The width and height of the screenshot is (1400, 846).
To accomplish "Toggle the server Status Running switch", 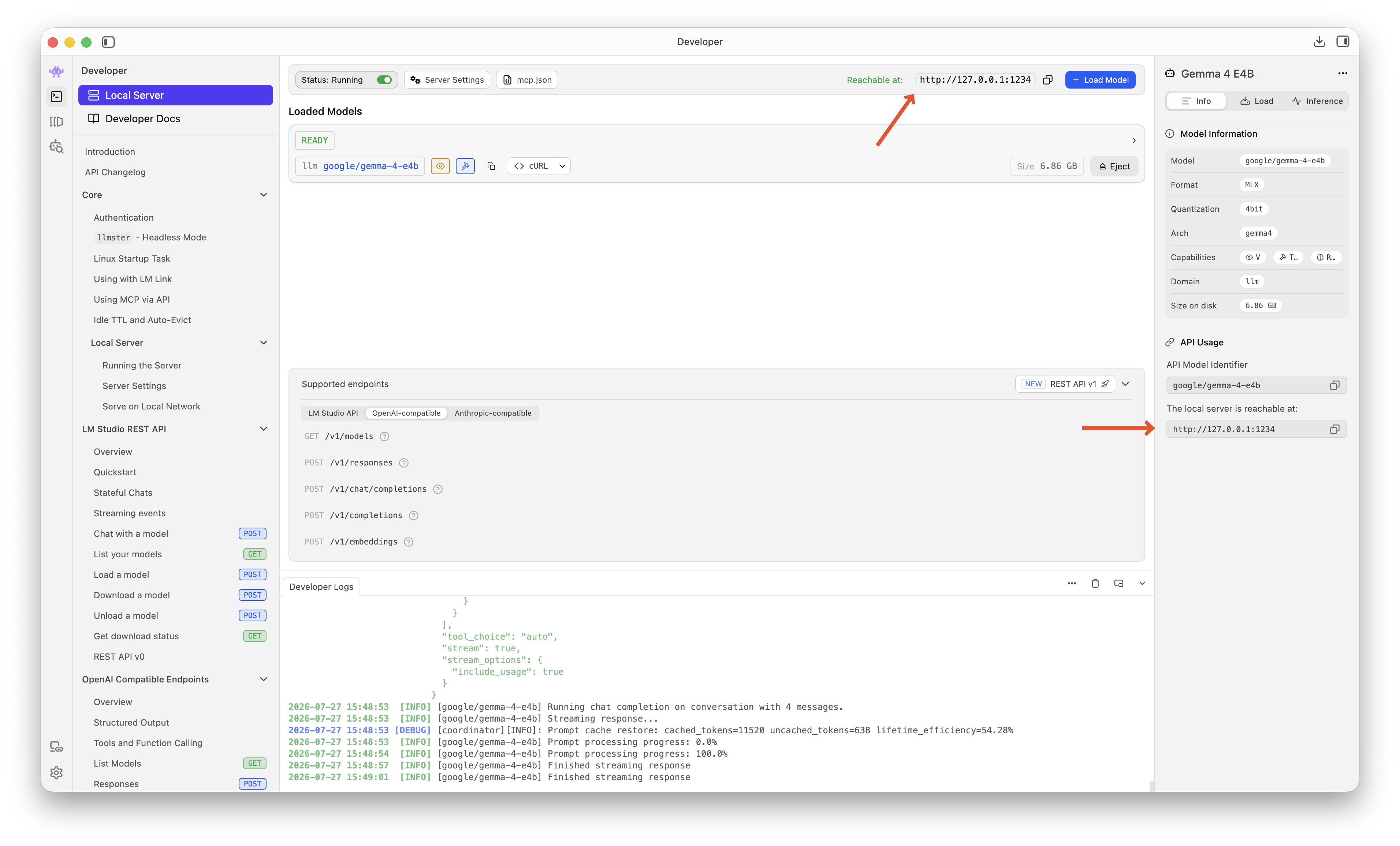I will tap(384, 80).
